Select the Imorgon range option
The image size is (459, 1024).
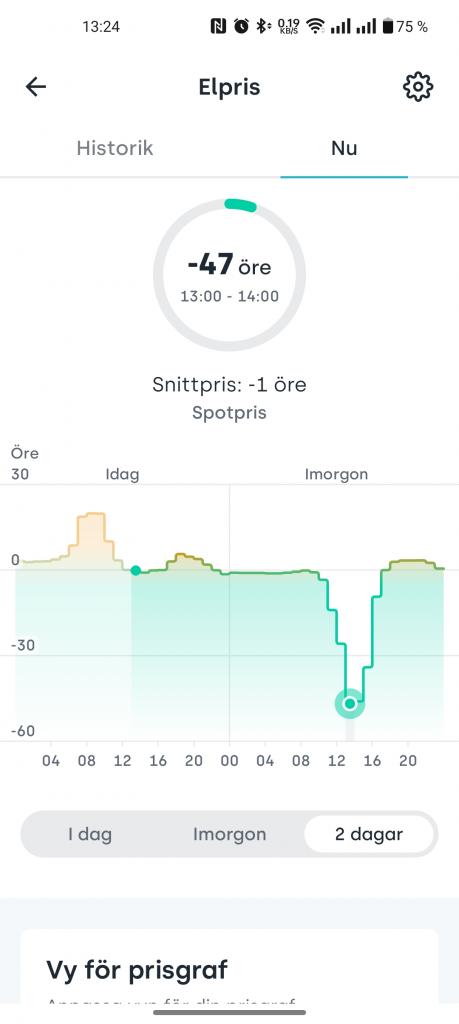click(x=229, y=834)
